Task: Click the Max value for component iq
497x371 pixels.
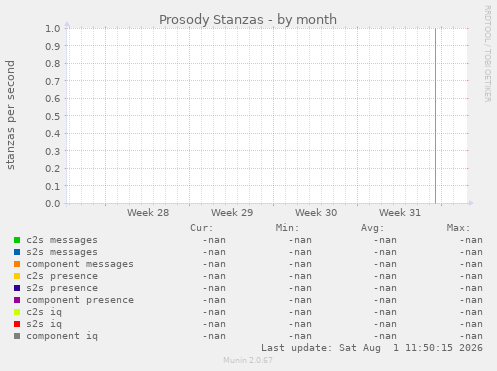Action: [x=471, y=336]
